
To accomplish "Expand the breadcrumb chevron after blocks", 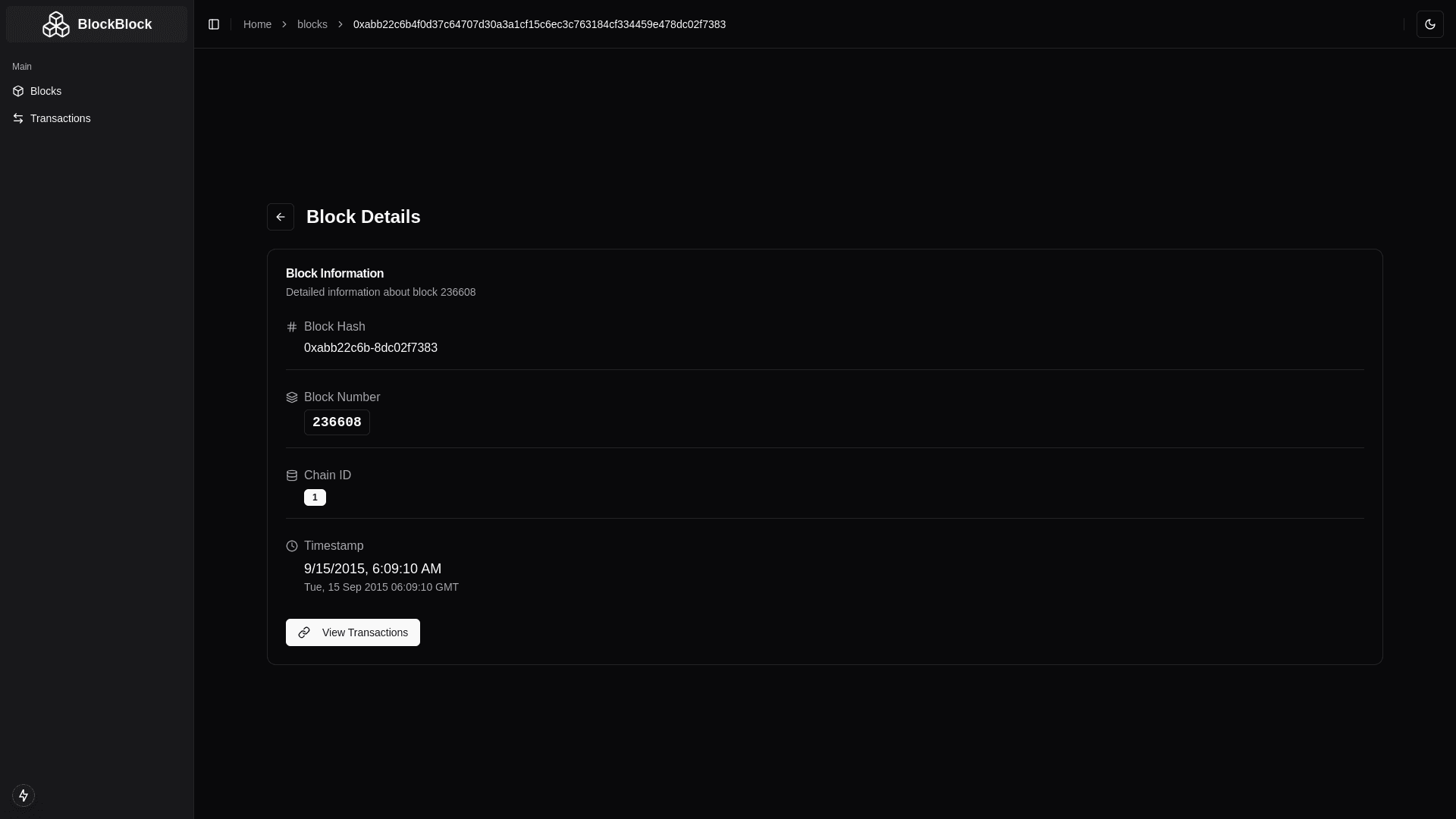I will 340,24.
